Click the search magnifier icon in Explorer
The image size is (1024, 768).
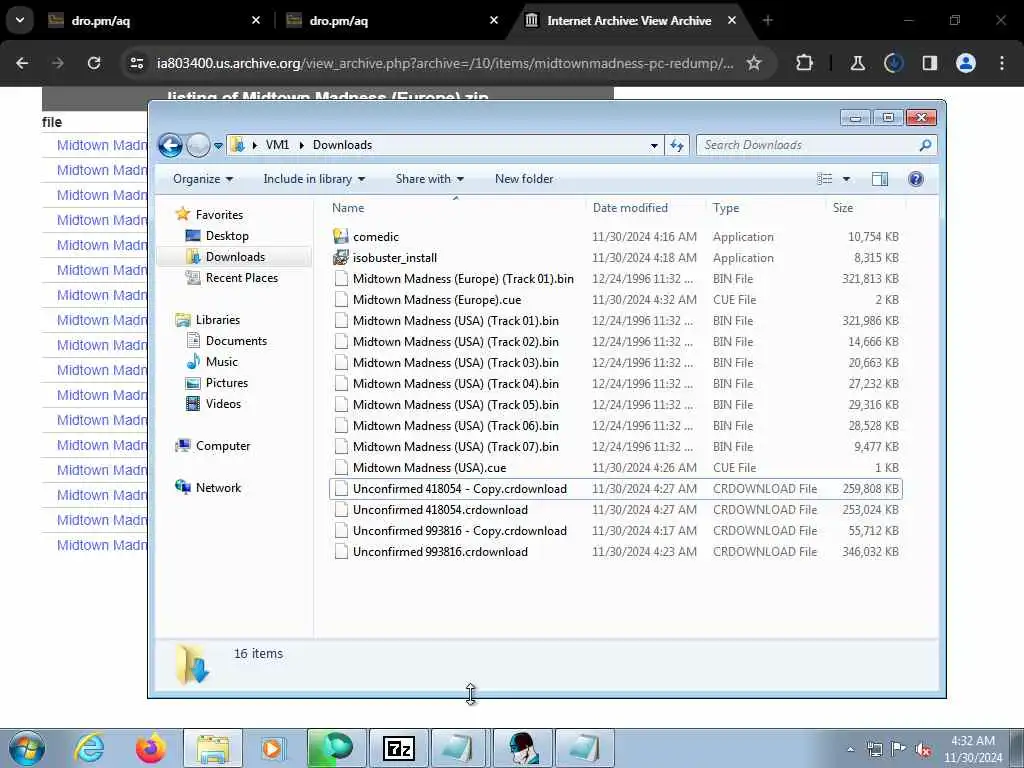(925, 145)
